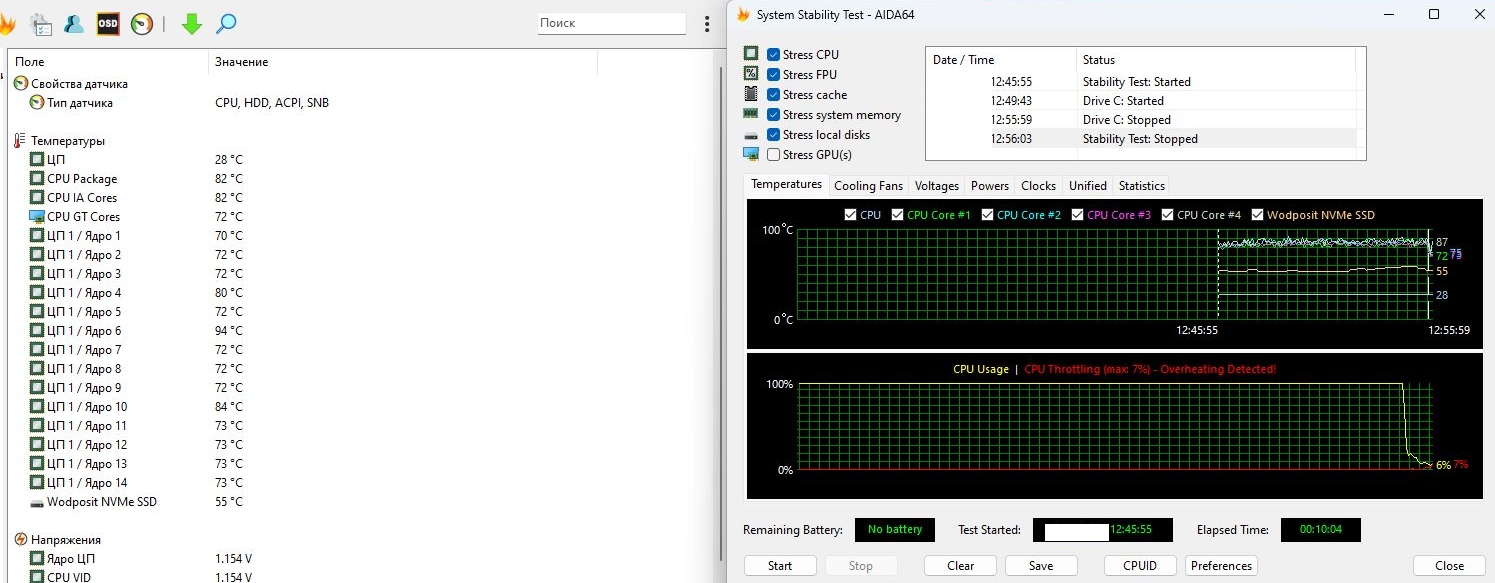Select the Drive C: Started log entry
This screenshot has width=1495, height=583.
point(1141,101)
